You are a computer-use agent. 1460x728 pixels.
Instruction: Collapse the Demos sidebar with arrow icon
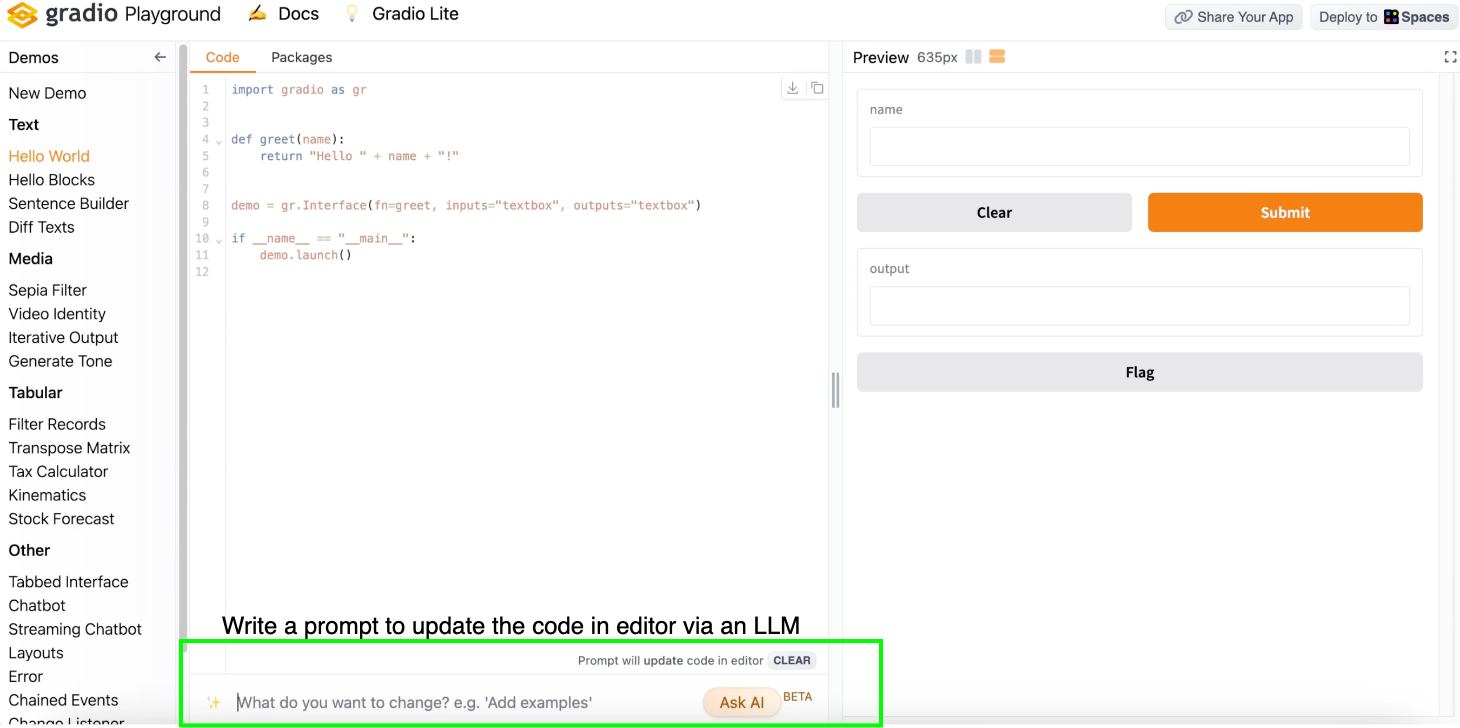pyautogui.click(x=160, y=57)
